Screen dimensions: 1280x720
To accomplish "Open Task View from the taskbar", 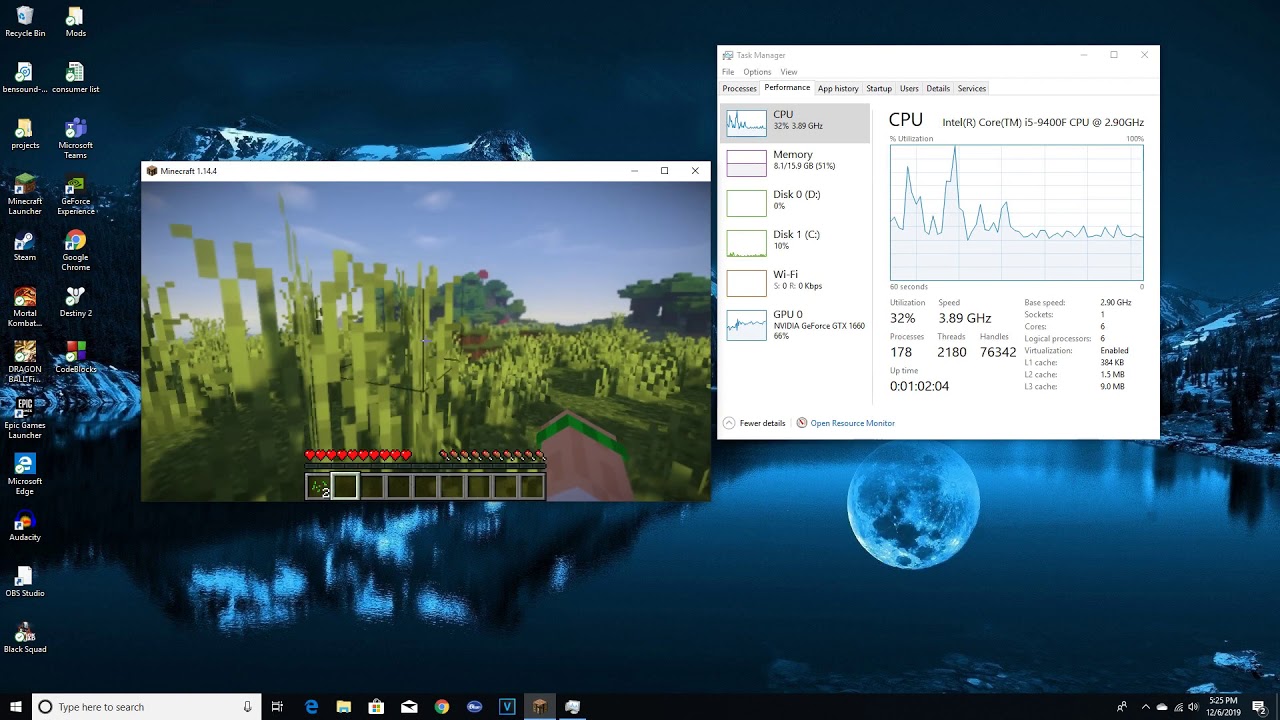I will 278,706.
